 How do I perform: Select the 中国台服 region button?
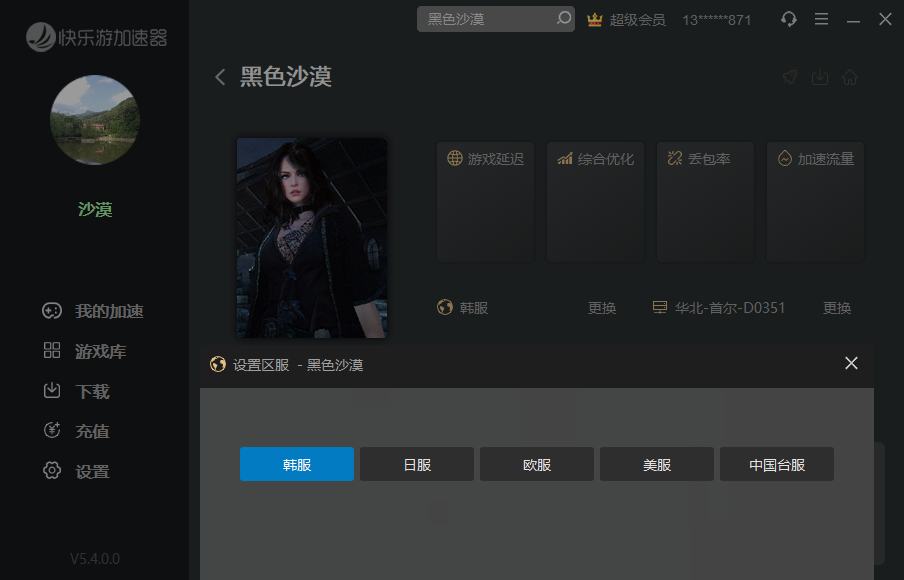[x=777, y=464]
